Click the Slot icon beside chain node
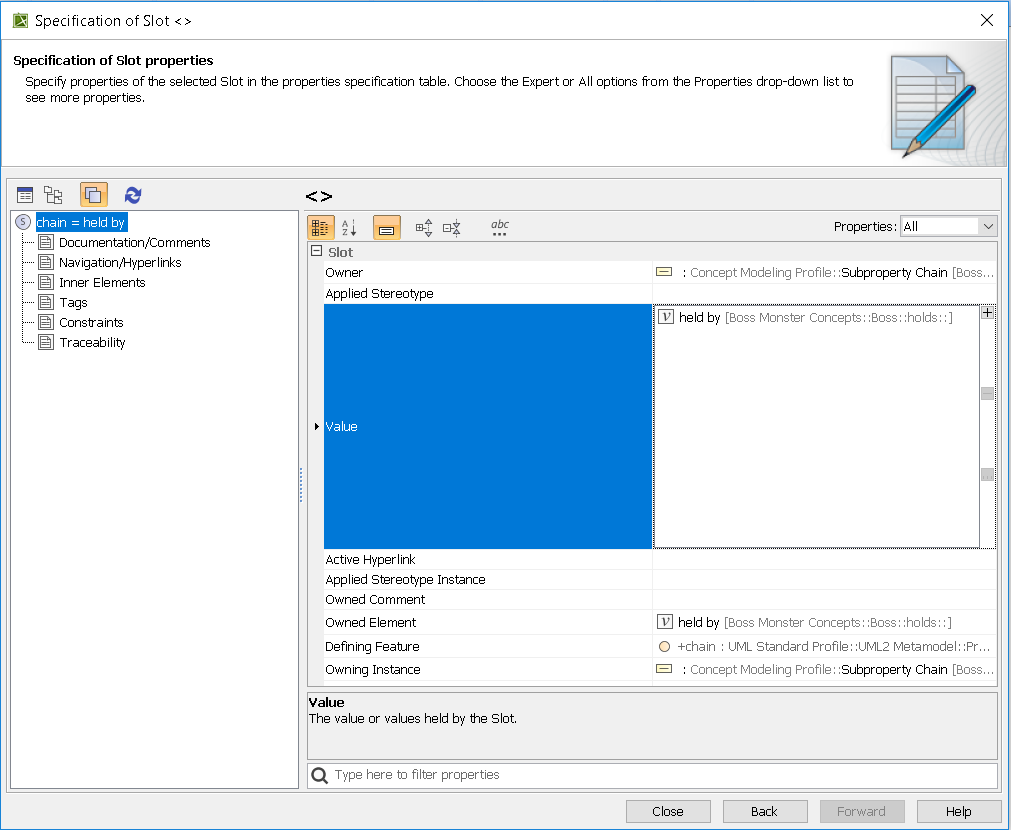This screenshot has width=1011, height=830. (x=23, y=222)
